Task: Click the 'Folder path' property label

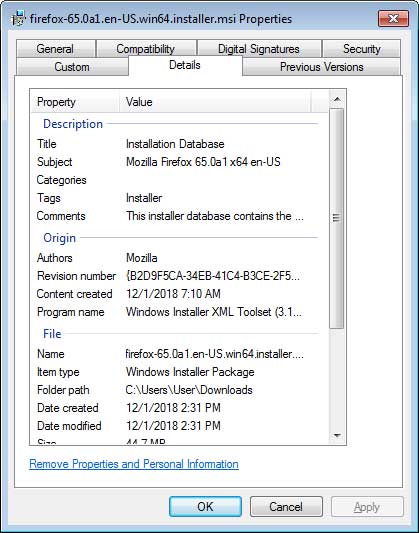Action: 63,390
